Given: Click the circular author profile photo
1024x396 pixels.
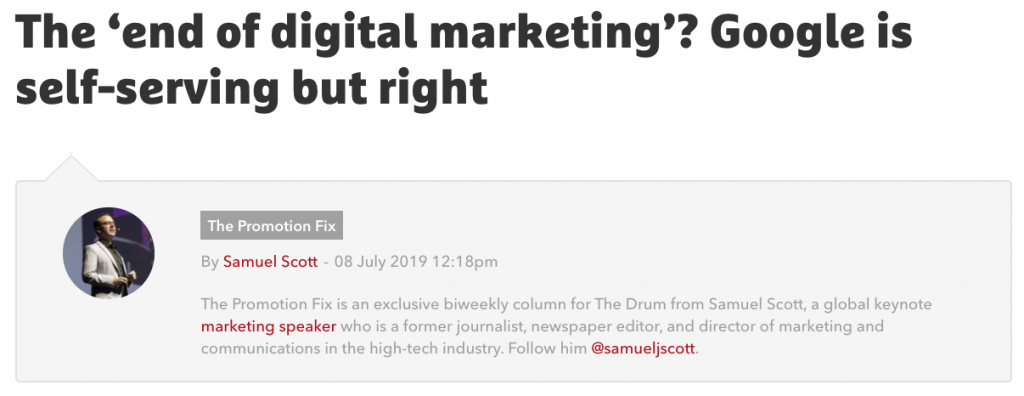Looking at the screenshot, I should 109,253.
